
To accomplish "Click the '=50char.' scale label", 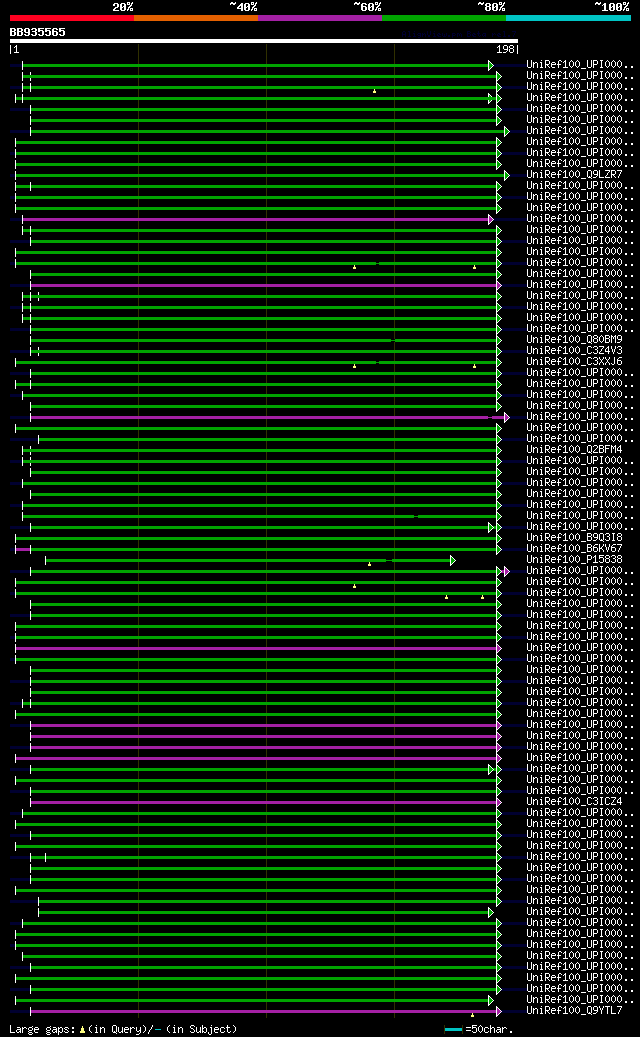I will click(489, 1029).
